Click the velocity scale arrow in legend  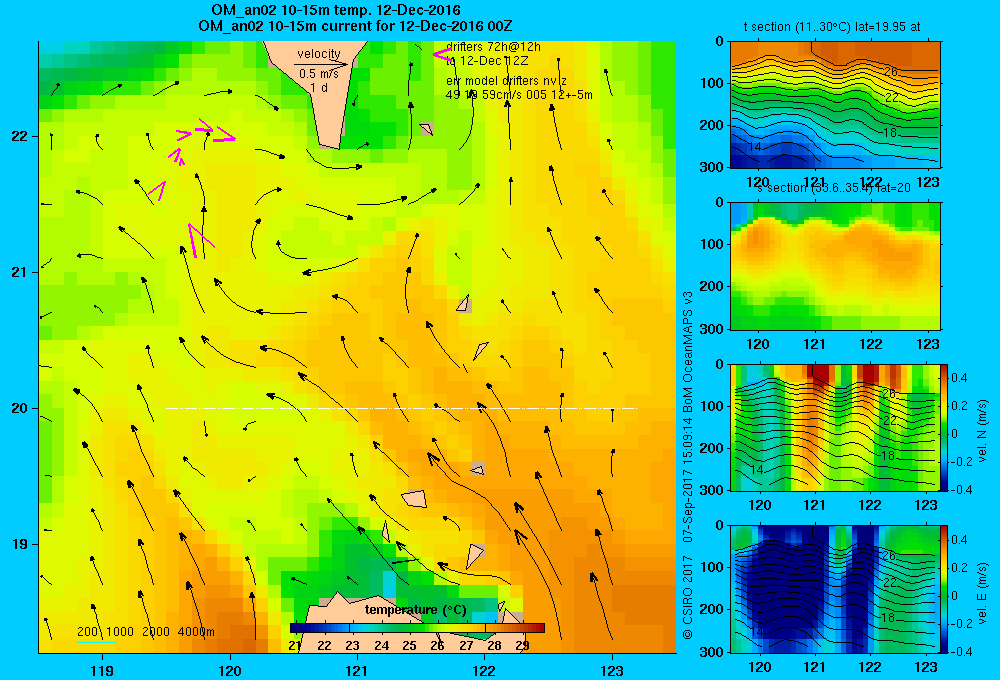point(321,64)
